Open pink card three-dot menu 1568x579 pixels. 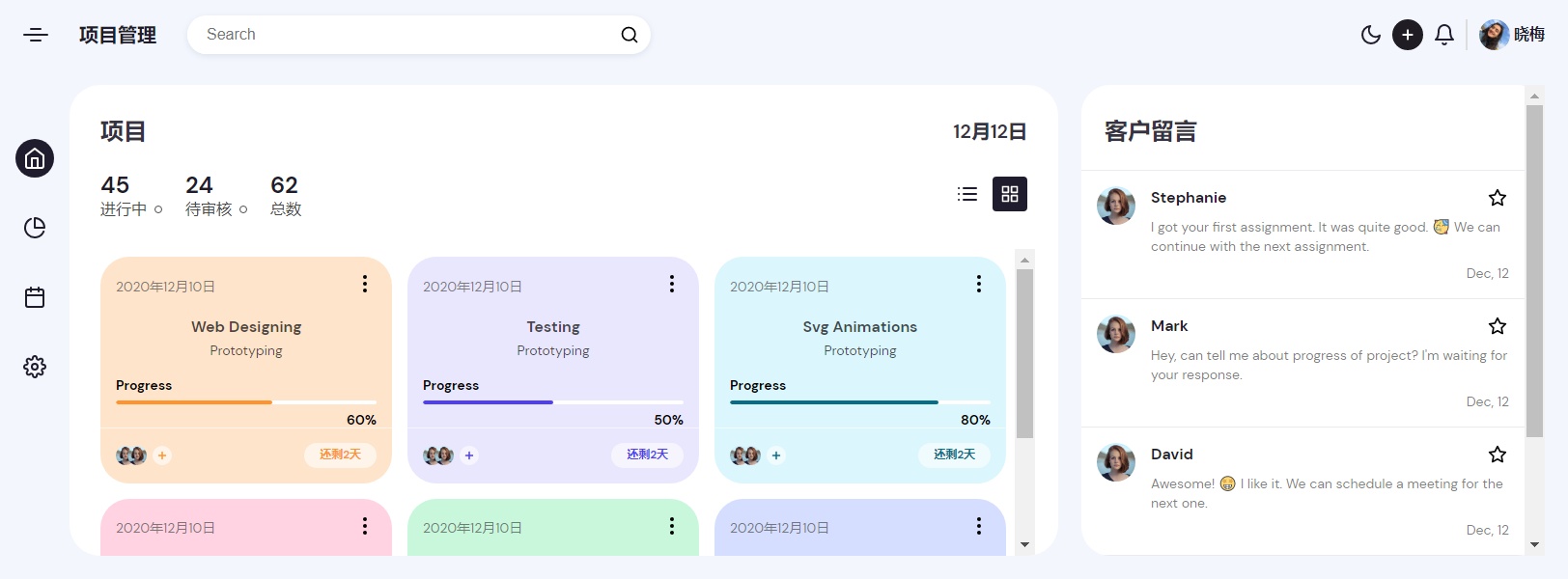(365, 526)
